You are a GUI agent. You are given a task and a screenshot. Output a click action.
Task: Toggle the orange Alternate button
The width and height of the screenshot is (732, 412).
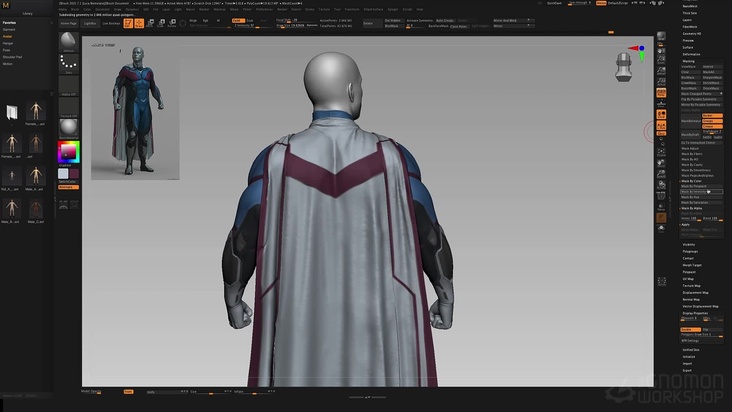(x=68, y=187)
